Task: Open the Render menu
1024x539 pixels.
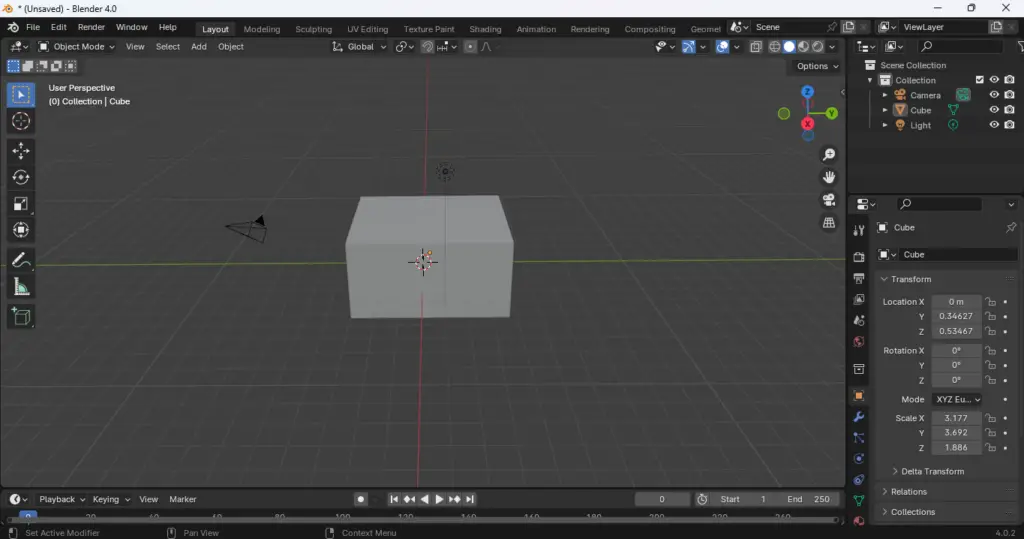Action: 91,27
